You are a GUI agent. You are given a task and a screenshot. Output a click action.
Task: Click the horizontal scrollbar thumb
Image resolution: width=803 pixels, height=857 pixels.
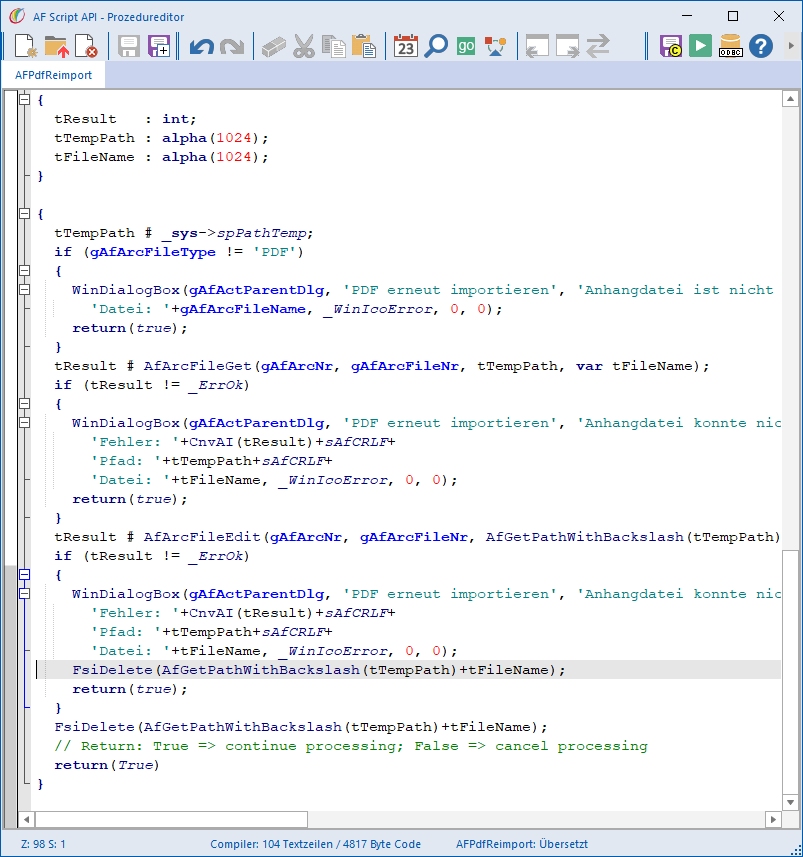[x=171, y=819]
